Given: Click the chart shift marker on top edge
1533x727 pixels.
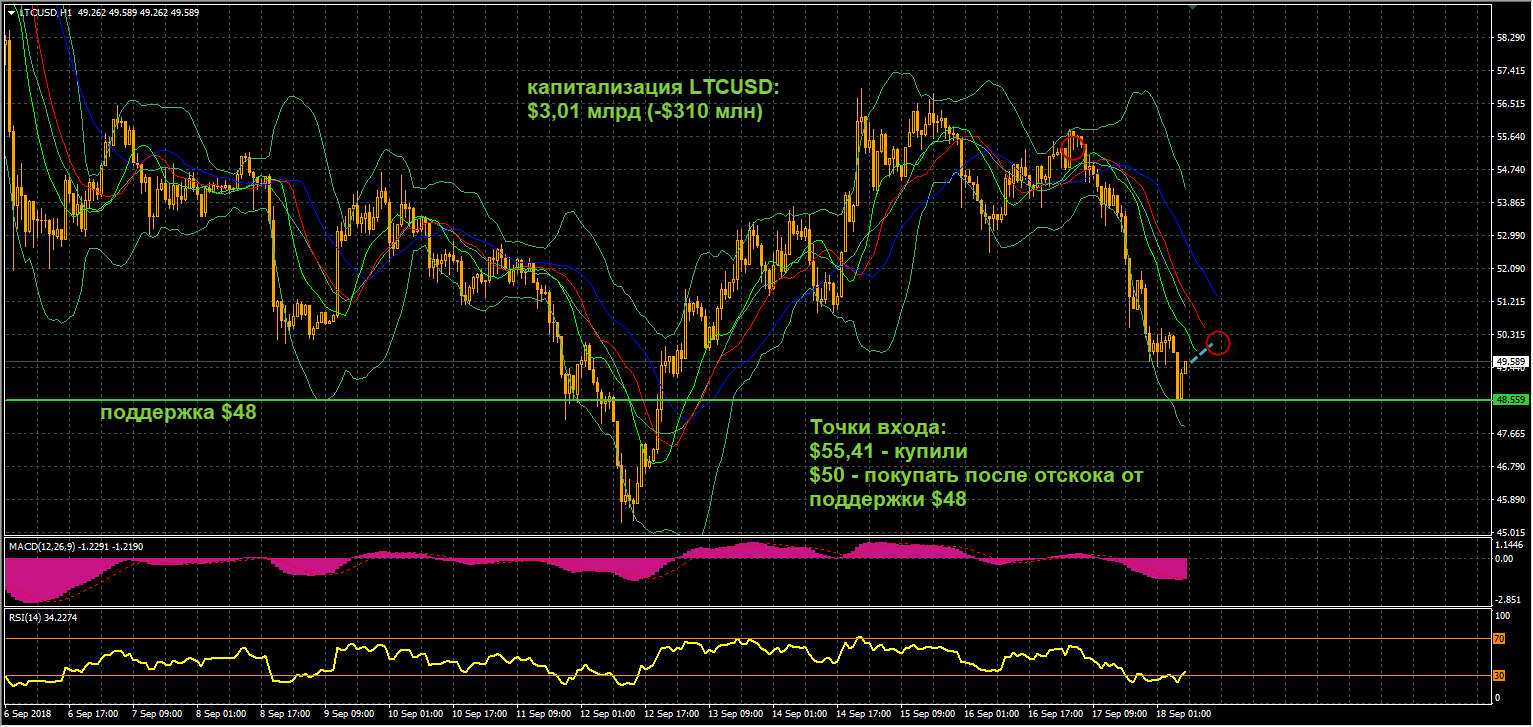Looking at the screenshot, I should pos(1191,7).
